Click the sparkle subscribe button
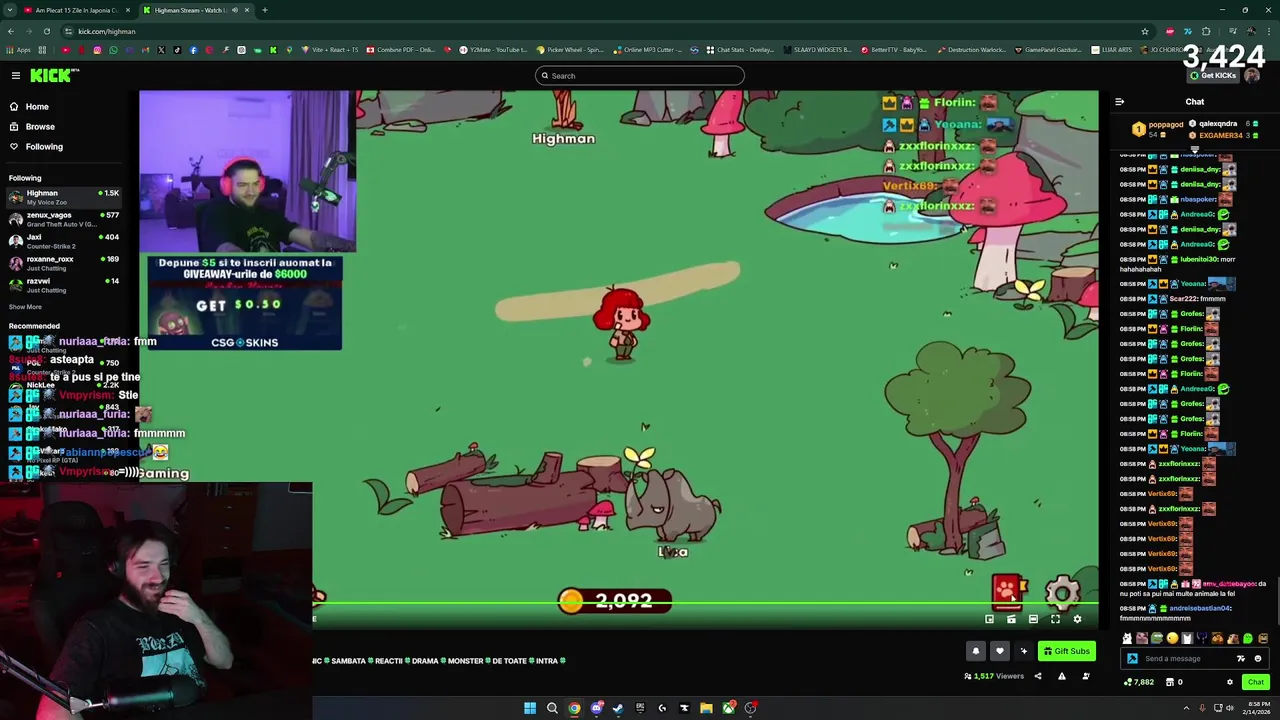This screenshot has height=720, width=1280. (1023, 652)
